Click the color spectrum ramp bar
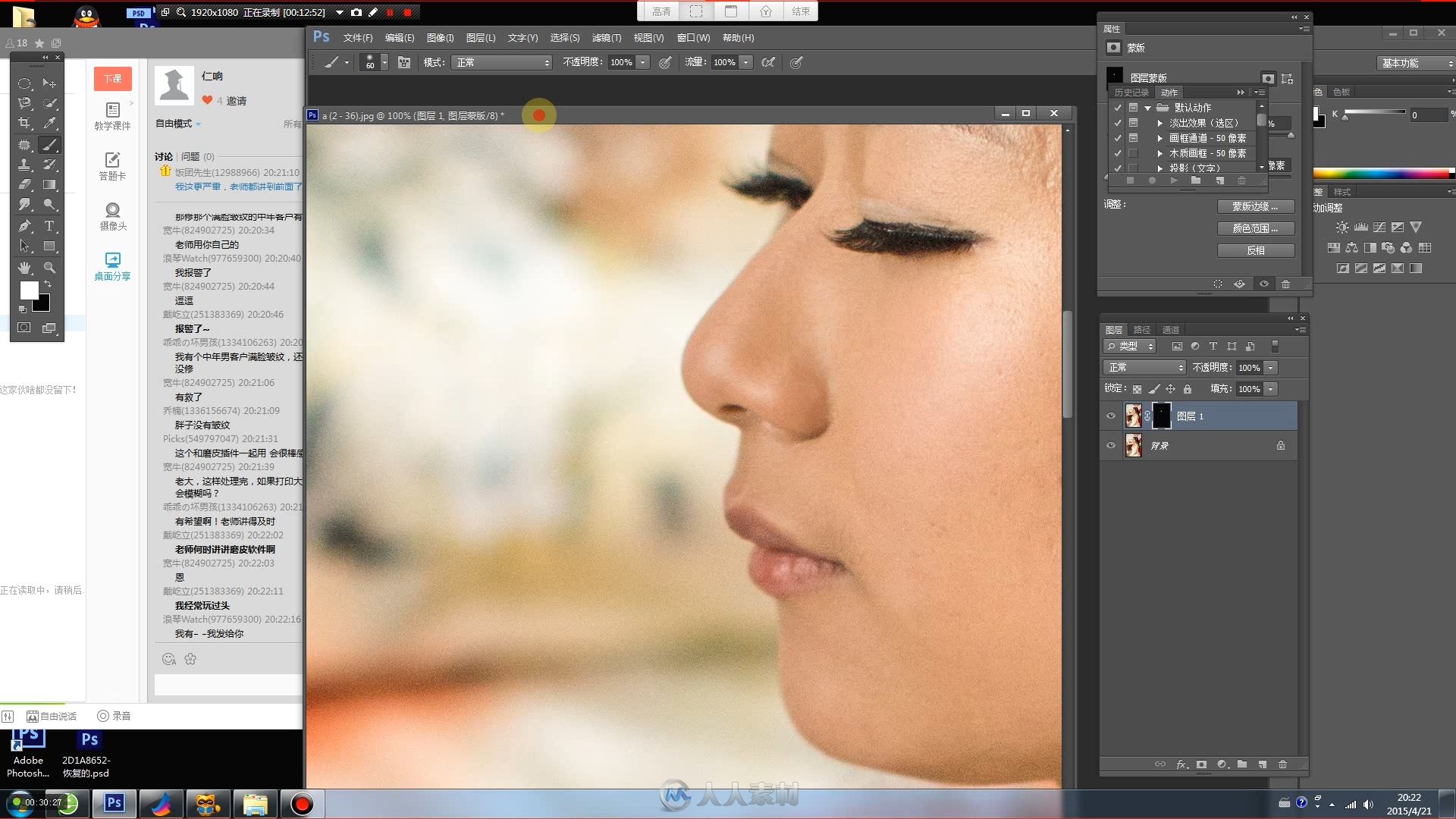This screenshot has width=1456, height=819. point(1382,173)
